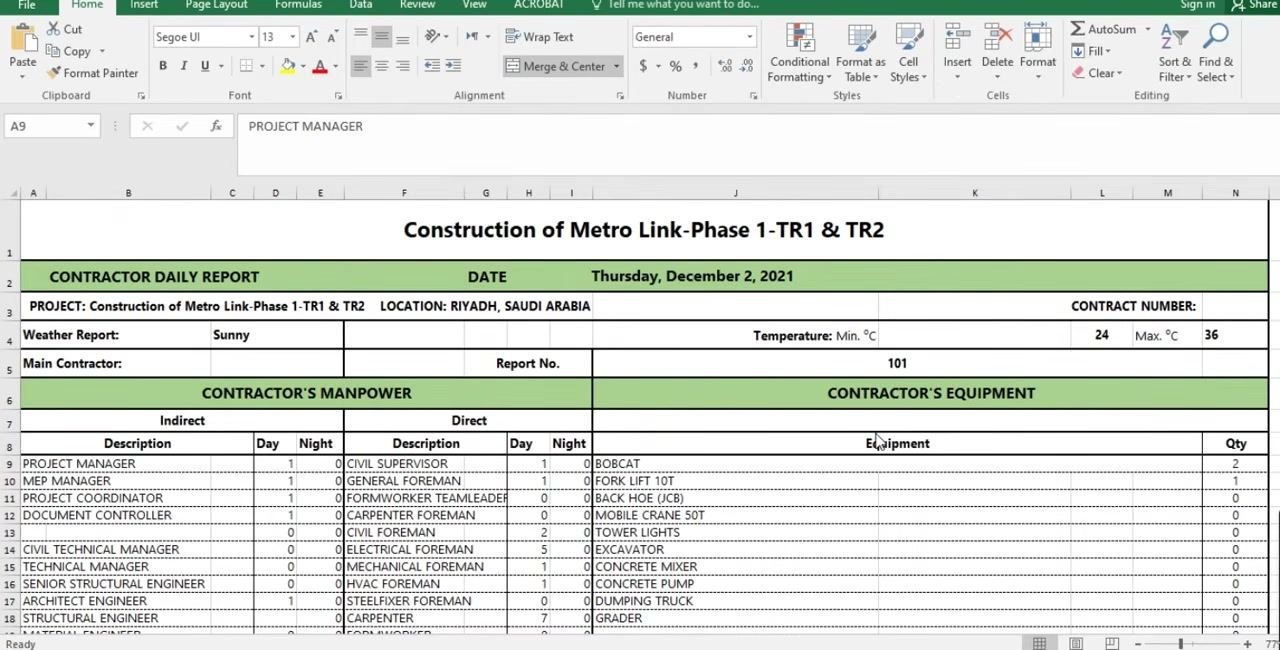Image resolution: width=1280 pixels, height=650 pixels.
Task: Switch to the Page Layout ribbon tab
Action: pos(216,5)
